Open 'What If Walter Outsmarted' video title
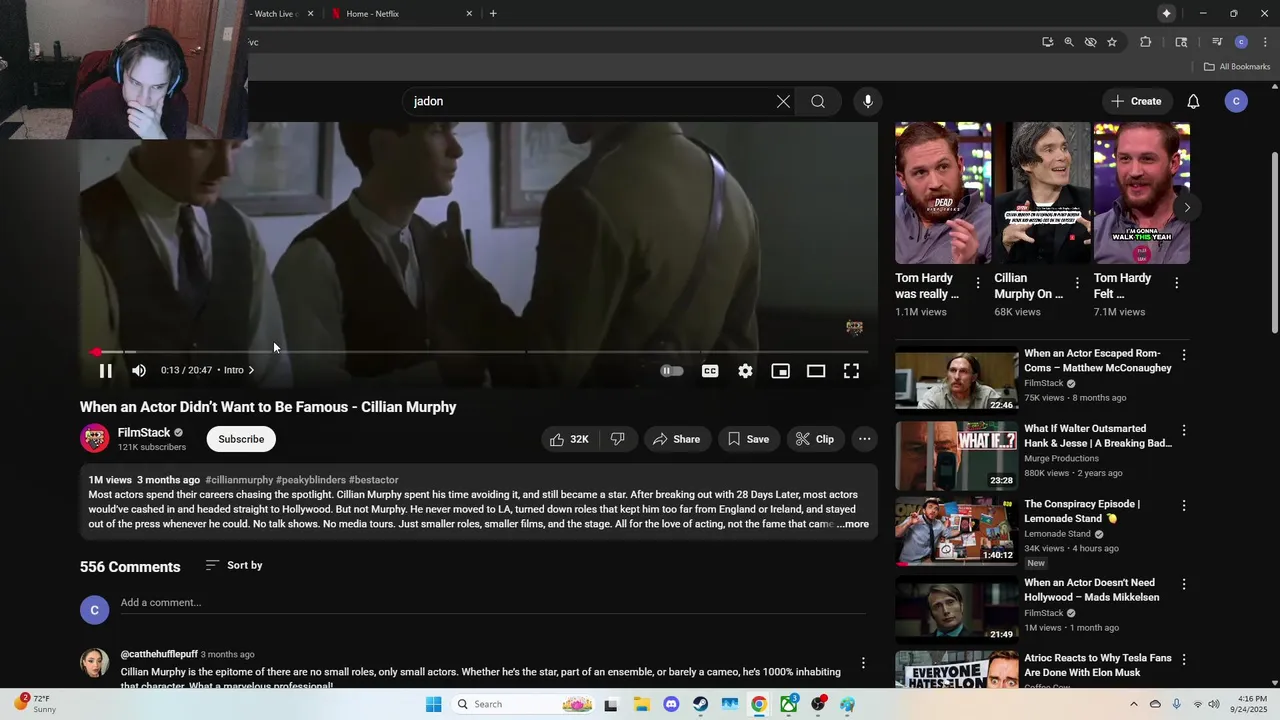 [x=1097, y=436]
